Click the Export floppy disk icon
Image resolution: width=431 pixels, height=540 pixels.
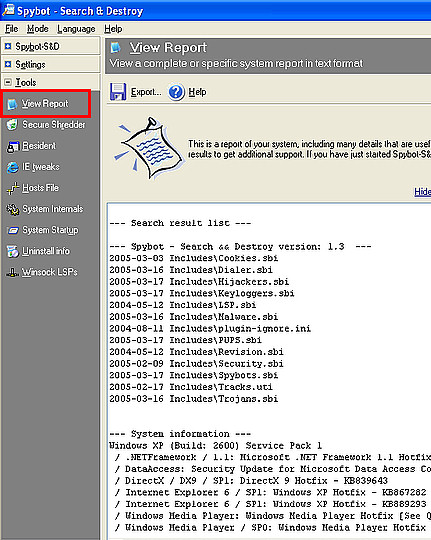(118, 92)
